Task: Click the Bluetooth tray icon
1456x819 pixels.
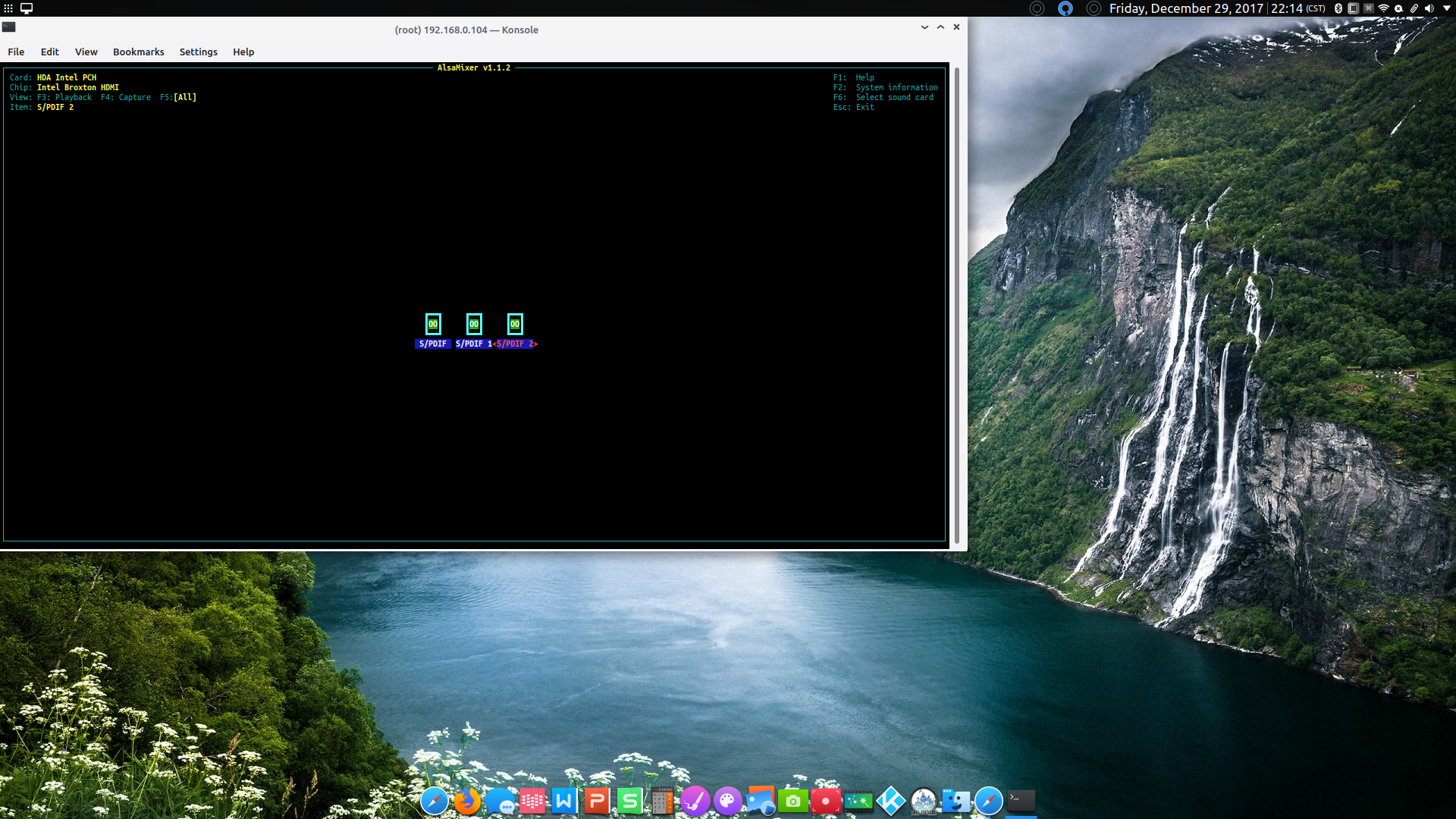Action: point(1338,8)
